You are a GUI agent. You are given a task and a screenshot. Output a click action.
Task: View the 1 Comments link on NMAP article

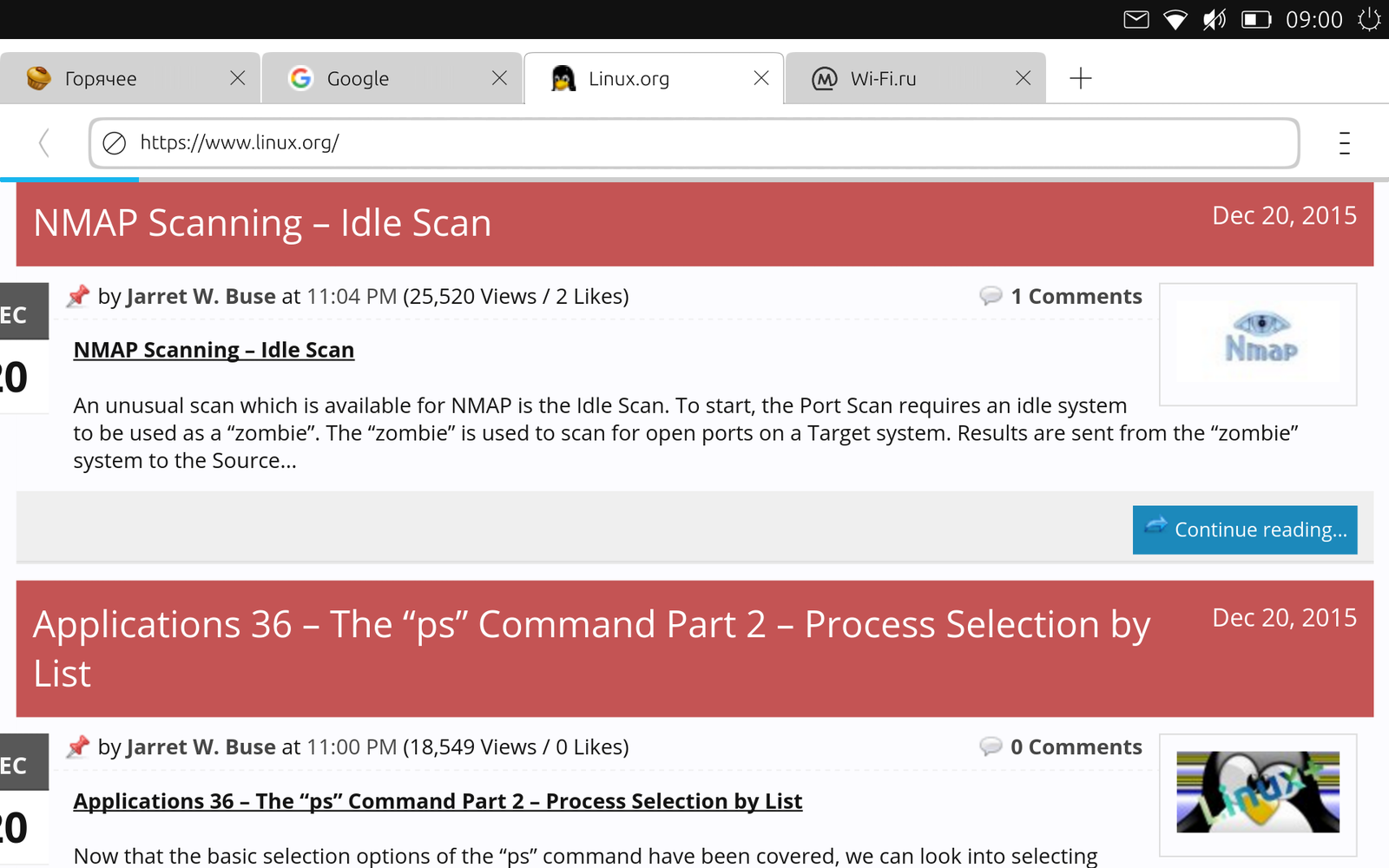point(1075,297)
